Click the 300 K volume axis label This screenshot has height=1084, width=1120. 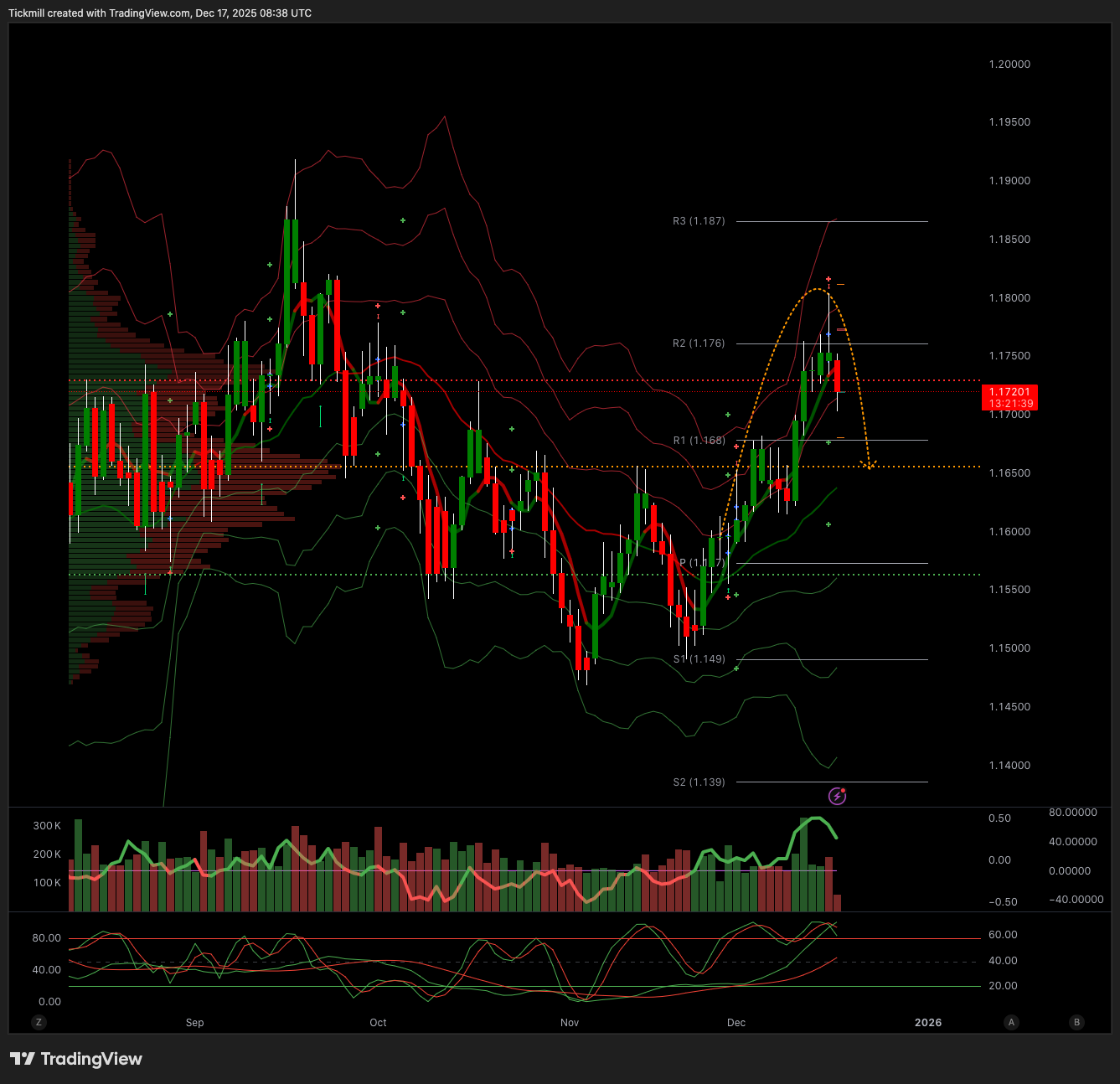point(47,826)
